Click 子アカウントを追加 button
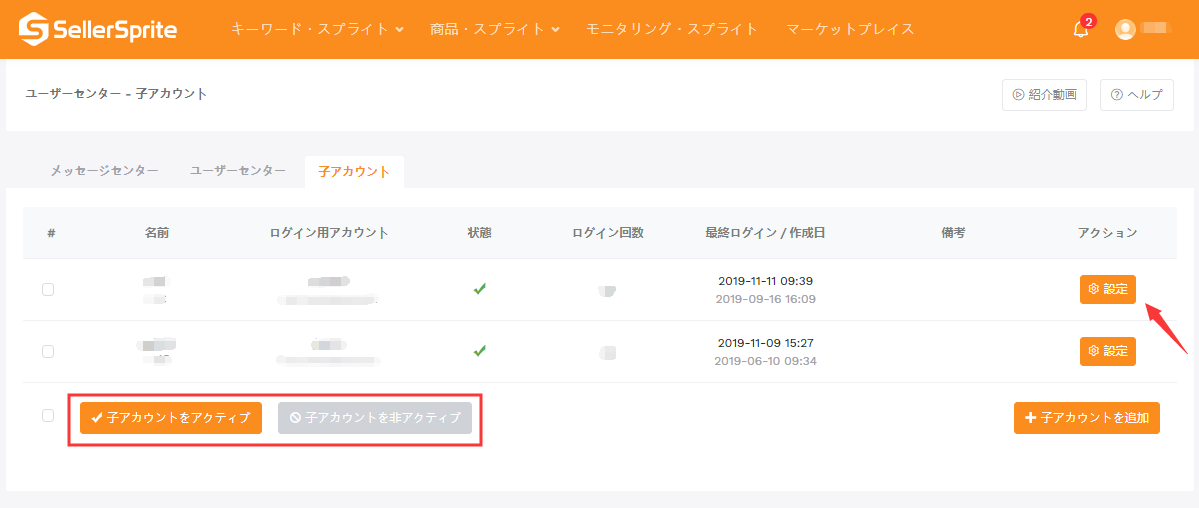Screen dimensions: 1199x508 [x=1086, y=418]
